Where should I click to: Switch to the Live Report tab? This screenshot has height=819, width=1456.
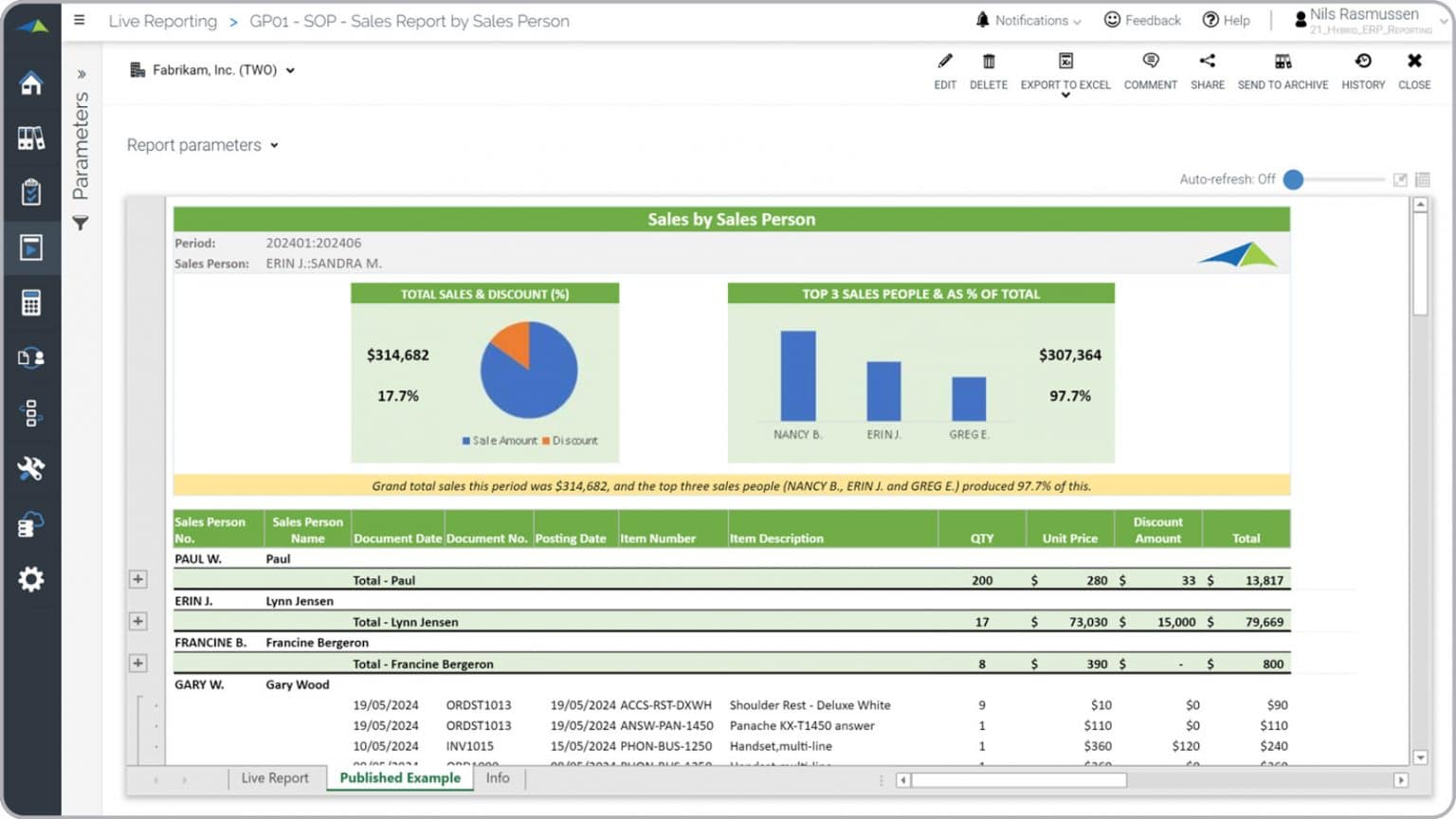pos(274,777)
